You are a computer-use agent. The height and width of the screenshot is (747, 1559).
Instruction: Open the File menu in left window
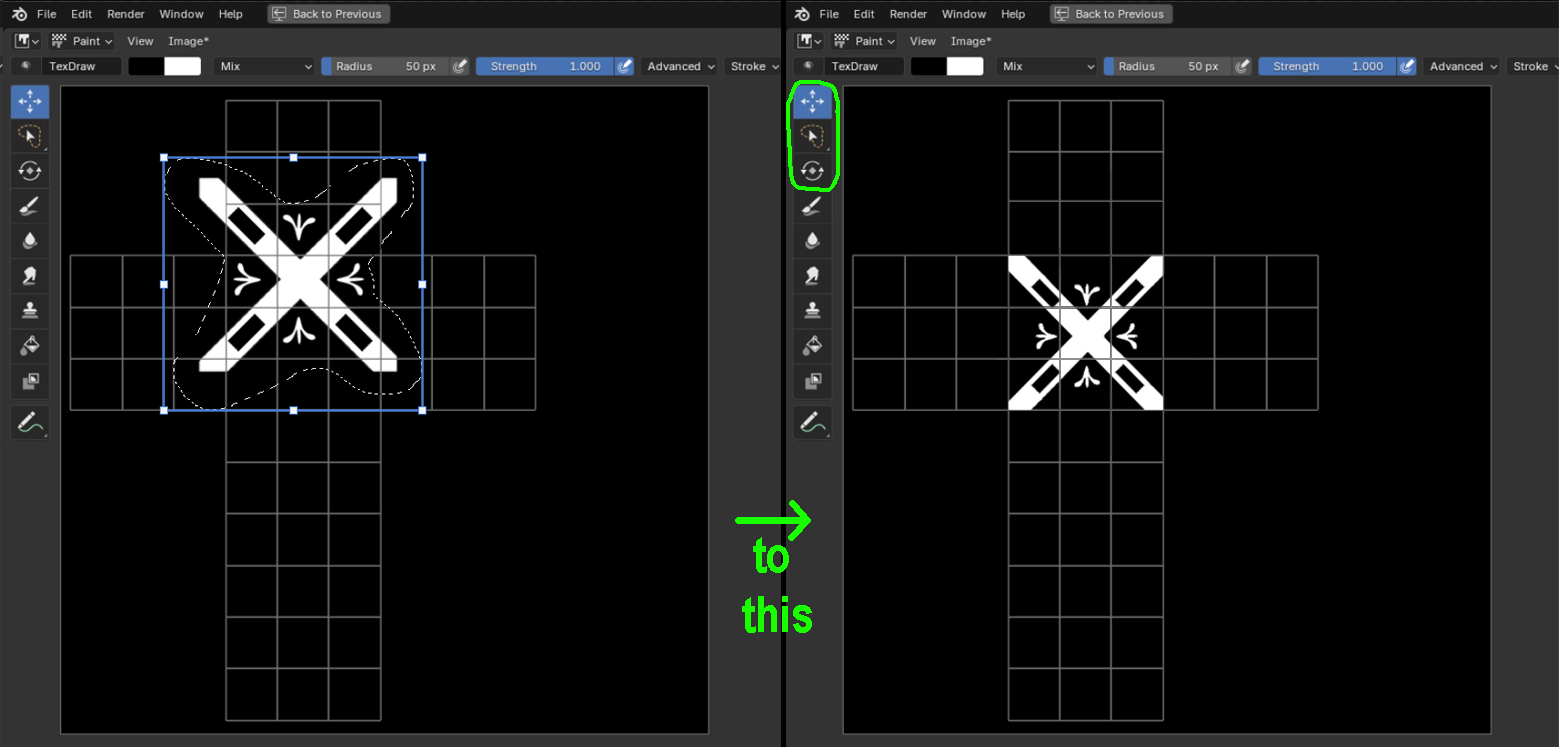pyautogui.click(x=47, y=14)
